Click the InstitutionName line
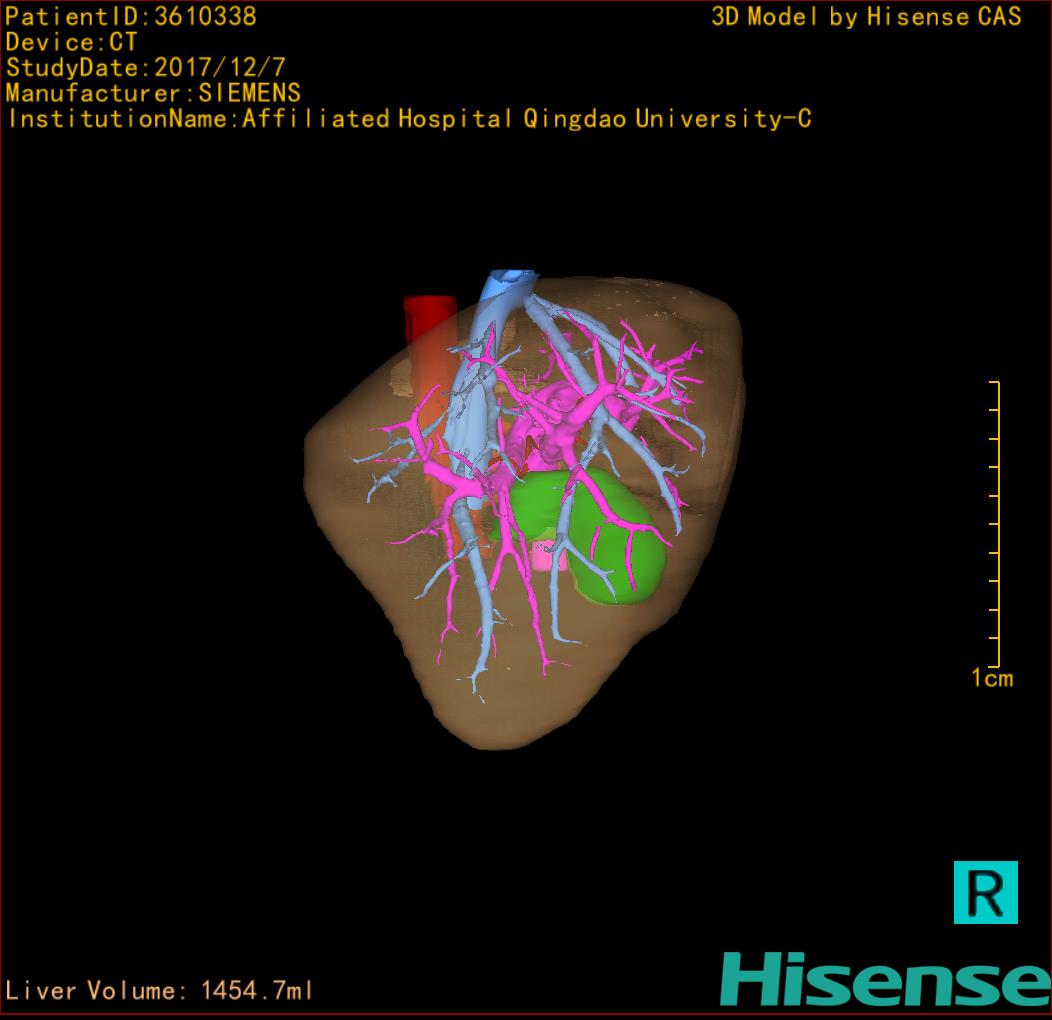Image resolution: width=1052 pixels, height=1020 pixels. tap(408, 119)
